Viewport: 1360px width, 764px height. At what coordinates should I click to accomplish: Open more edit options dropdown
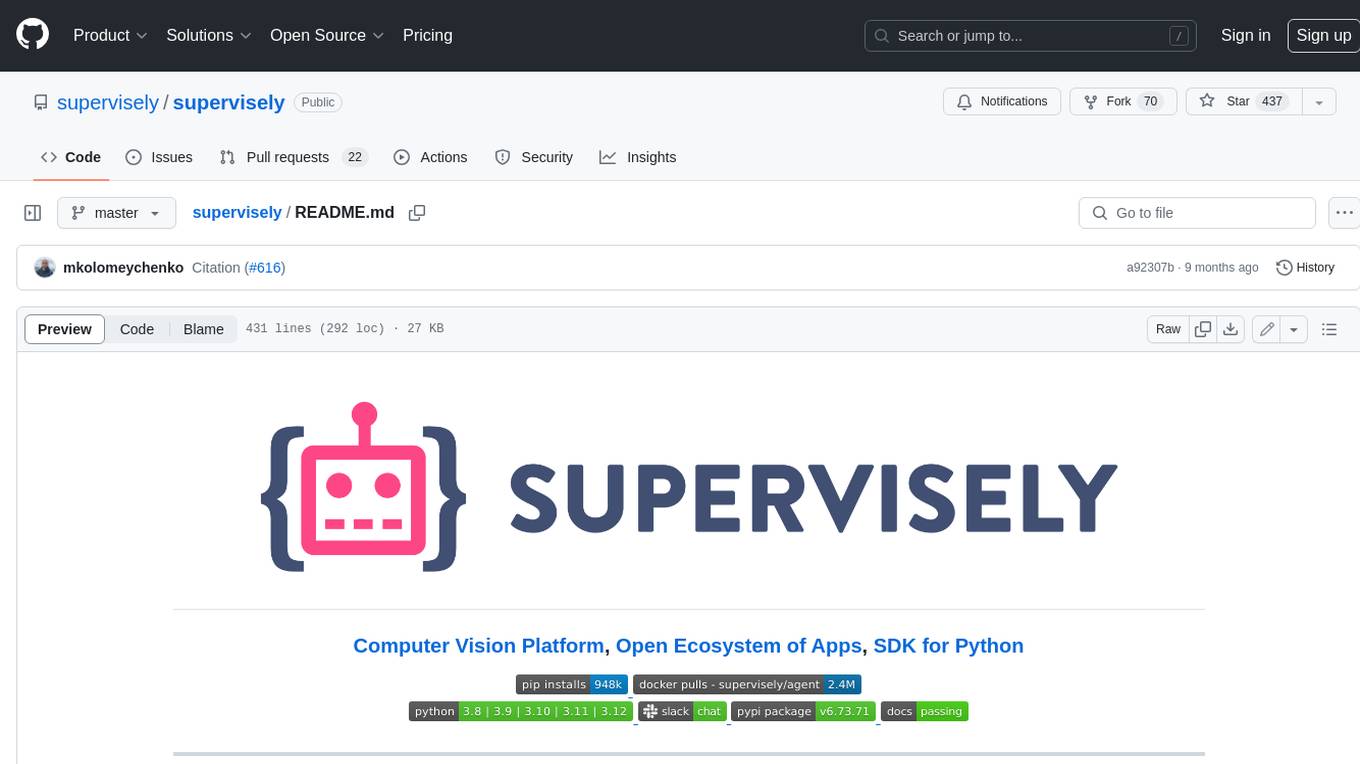coord(1294,329)
